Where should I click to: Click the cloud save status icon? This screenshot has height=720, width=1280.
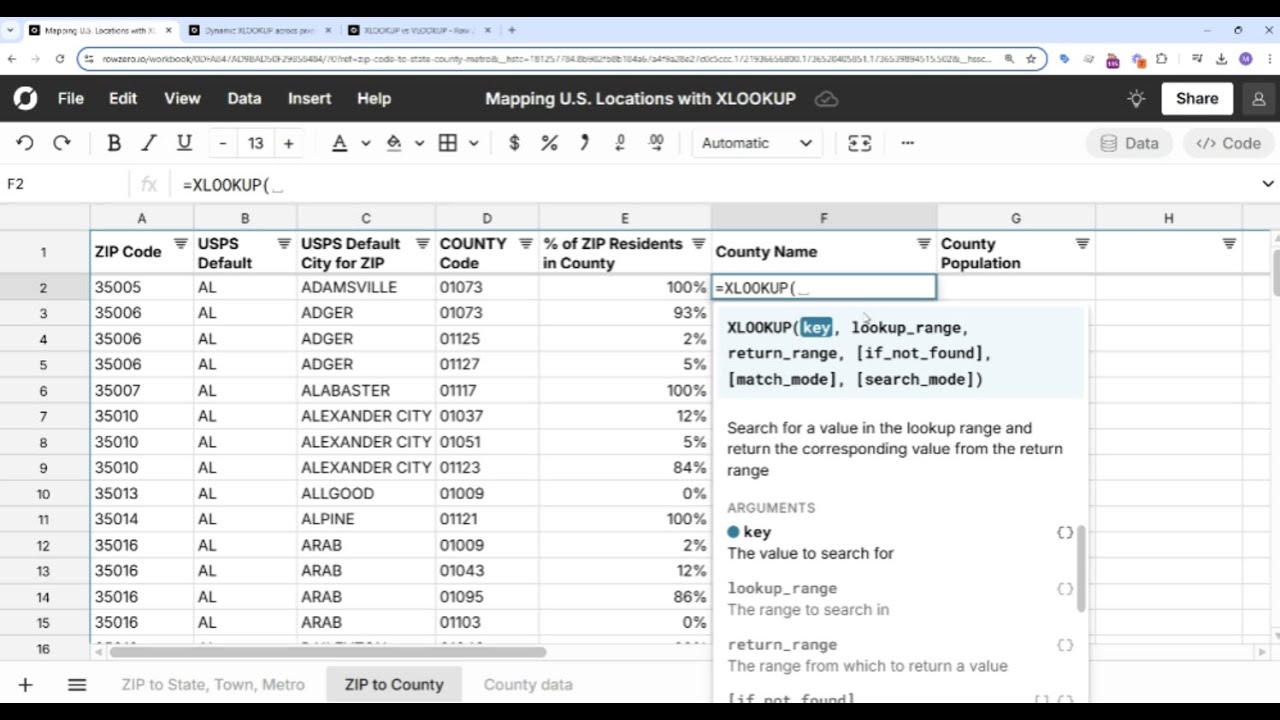click(x=827, y=98)
